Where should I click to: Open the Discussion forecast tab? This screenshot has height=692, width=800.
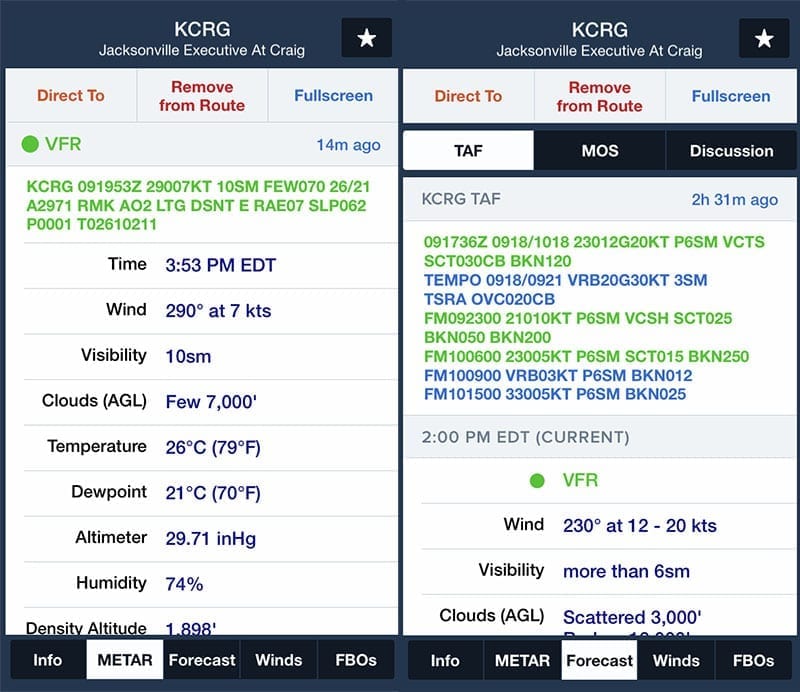(731, 151)
